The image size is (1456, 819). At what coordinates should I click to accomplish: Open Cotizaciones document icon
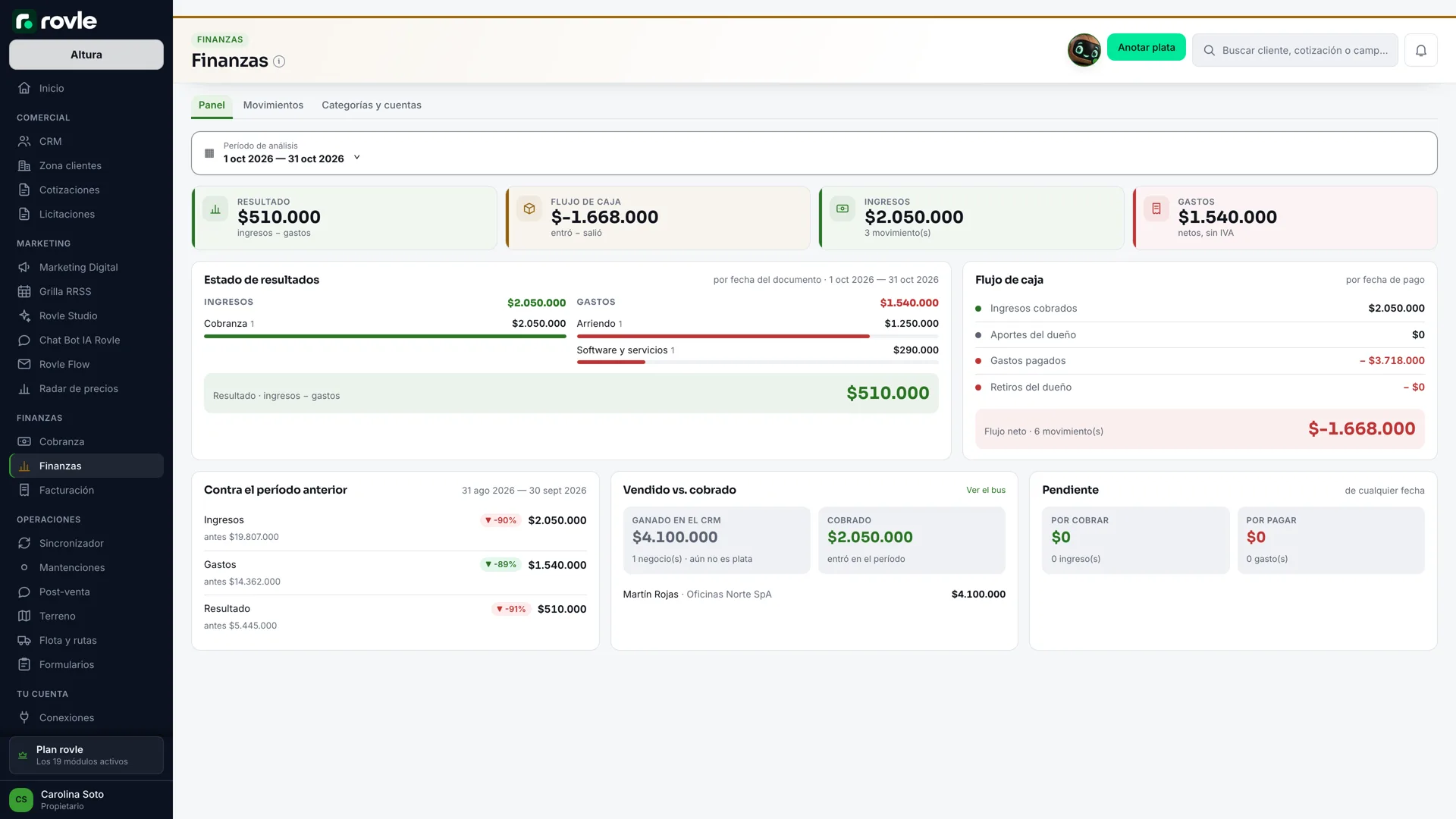[x=24, y=190]
